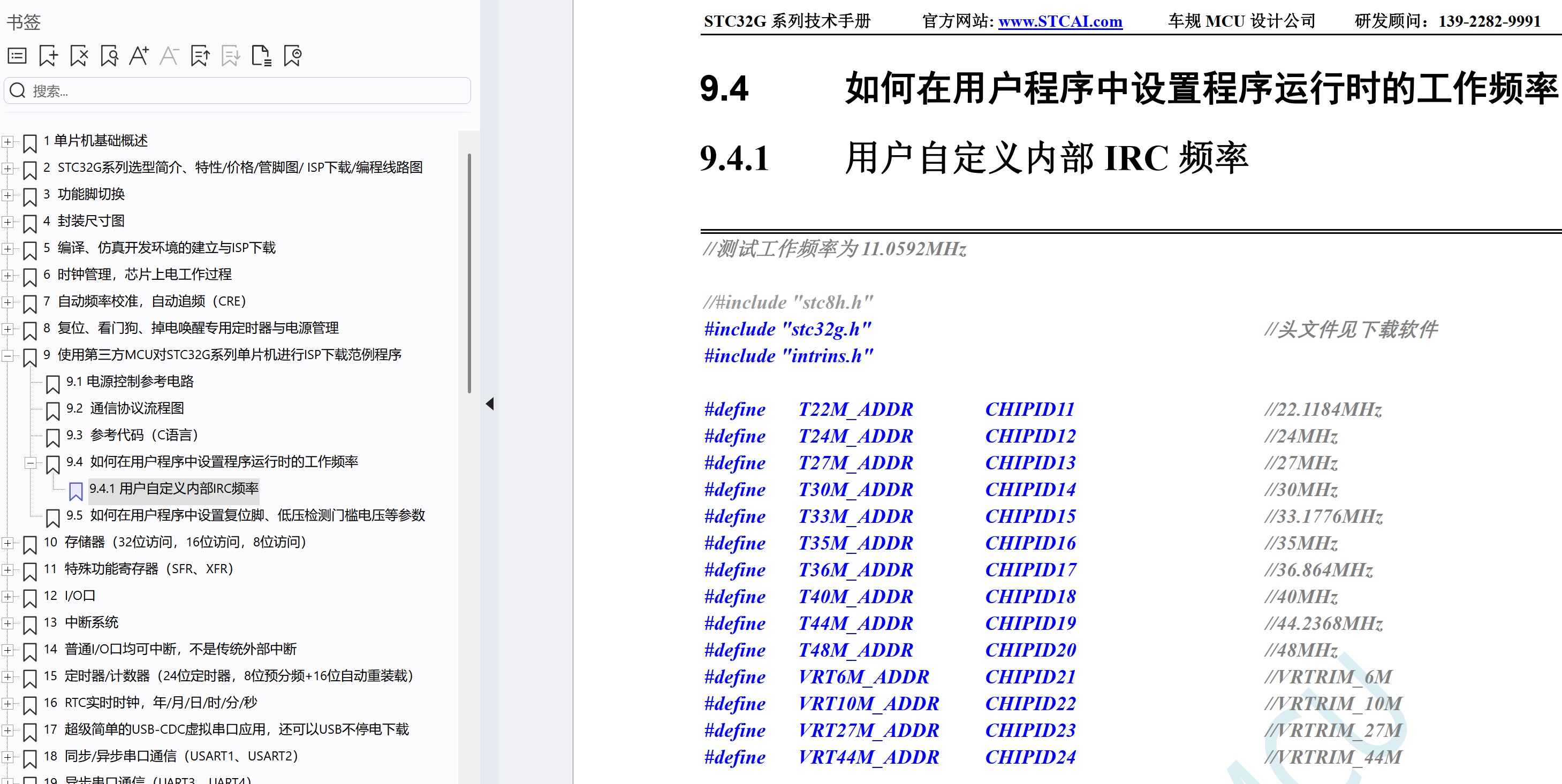Image resolution: width=1562 pixels, height=784 pixels.
Task: Click VRT44M_ADDR in the define list
Action: coord(868,757)
